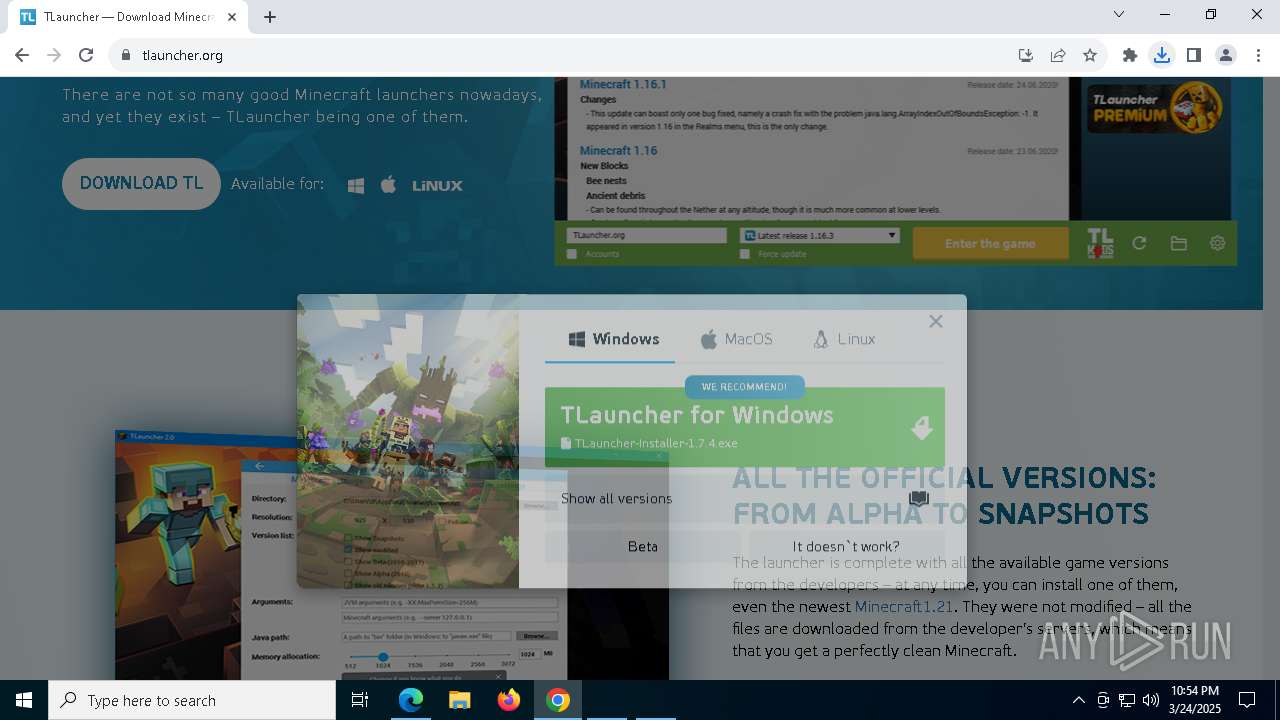Click the taskbar search box
1280x720 pixels.
coord(192,700)
